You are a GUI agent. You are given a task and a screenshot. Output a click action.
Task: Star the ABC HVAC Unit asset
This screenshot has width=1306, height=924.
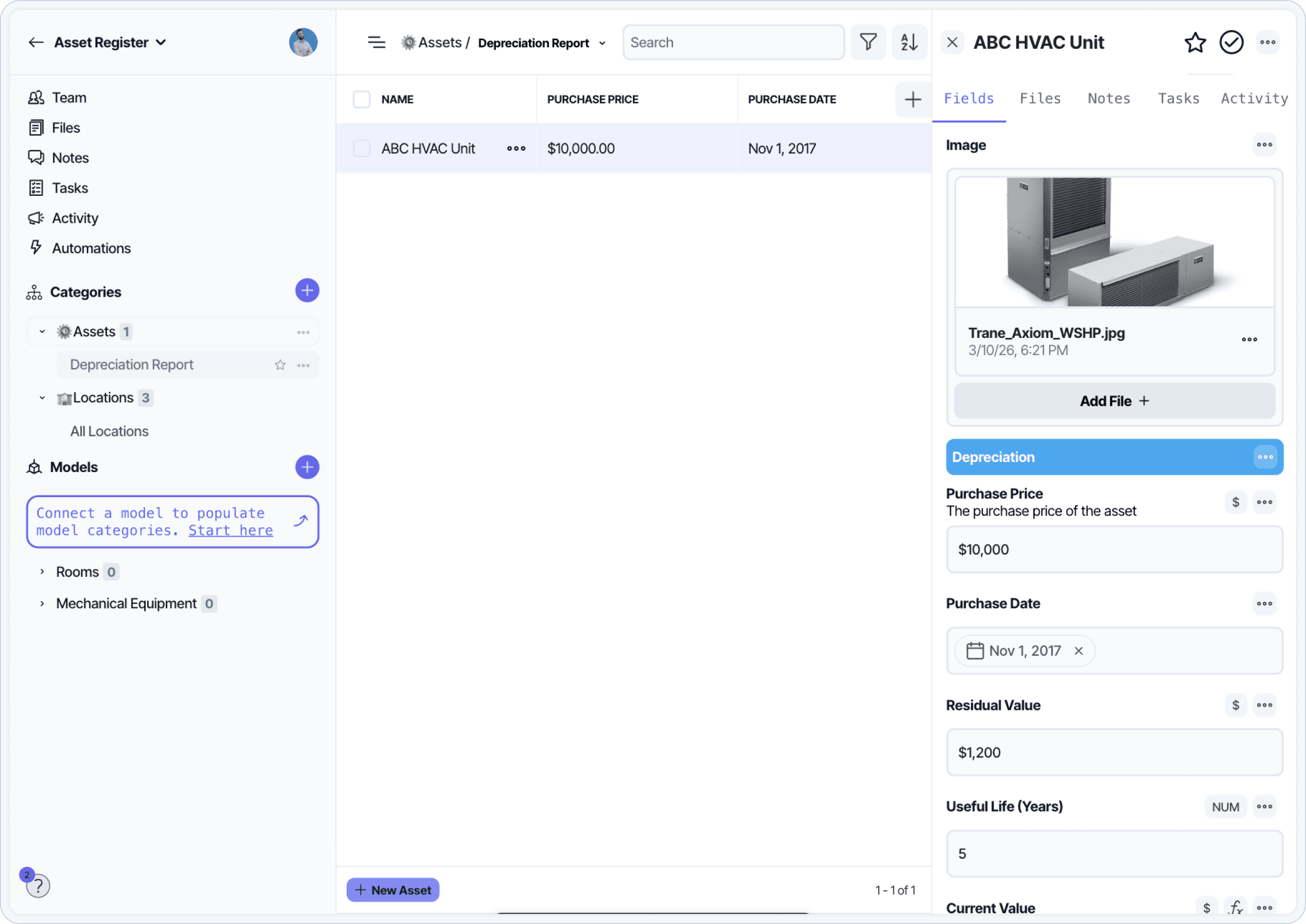tap(1194, 42)
